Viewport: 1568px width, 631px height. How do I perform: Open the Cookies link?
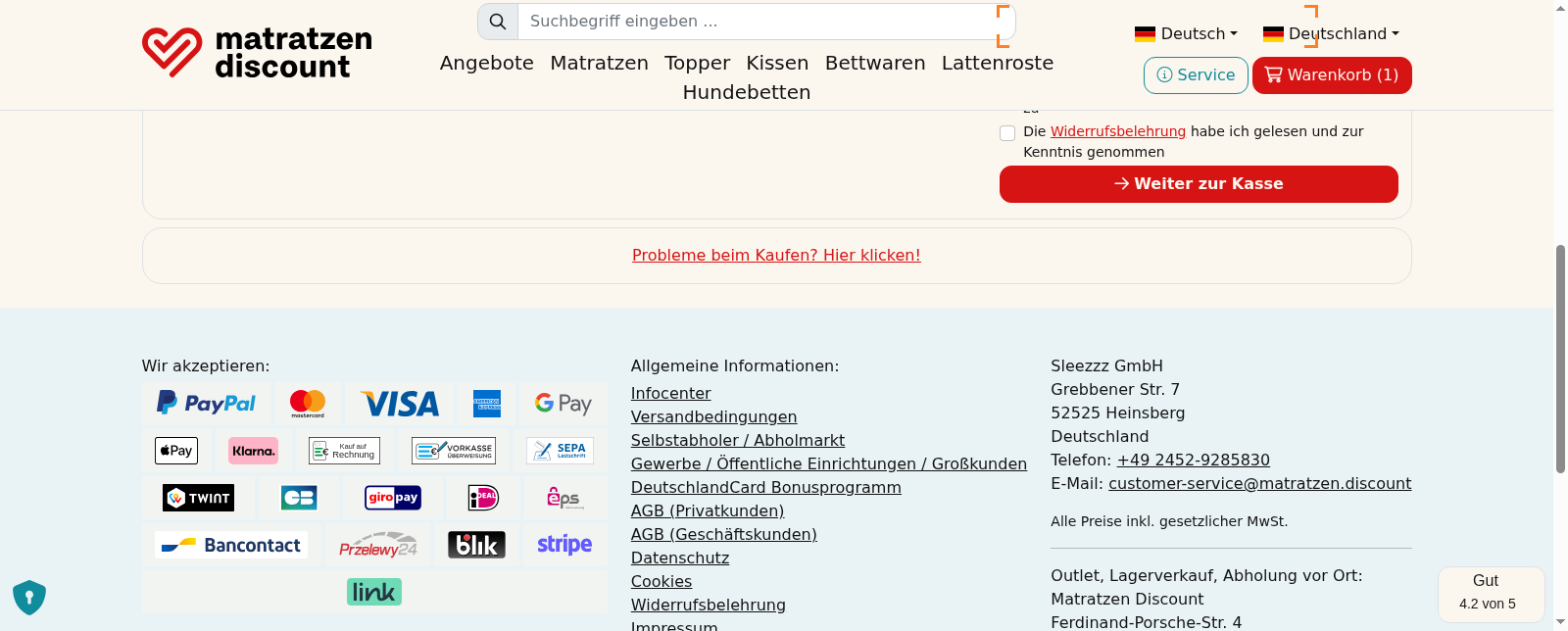click(661, 581)
